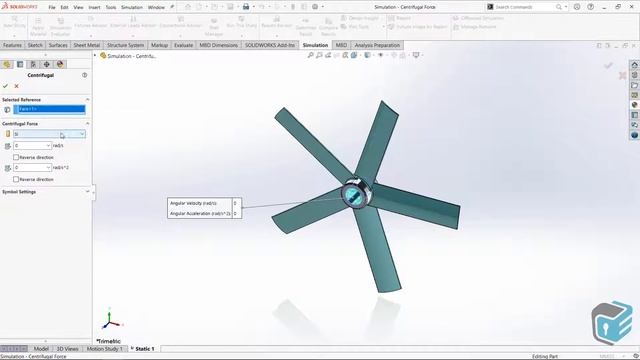640x360 pixels.
Task: Open the SI unit dropdown
Action: coord(82,134)
